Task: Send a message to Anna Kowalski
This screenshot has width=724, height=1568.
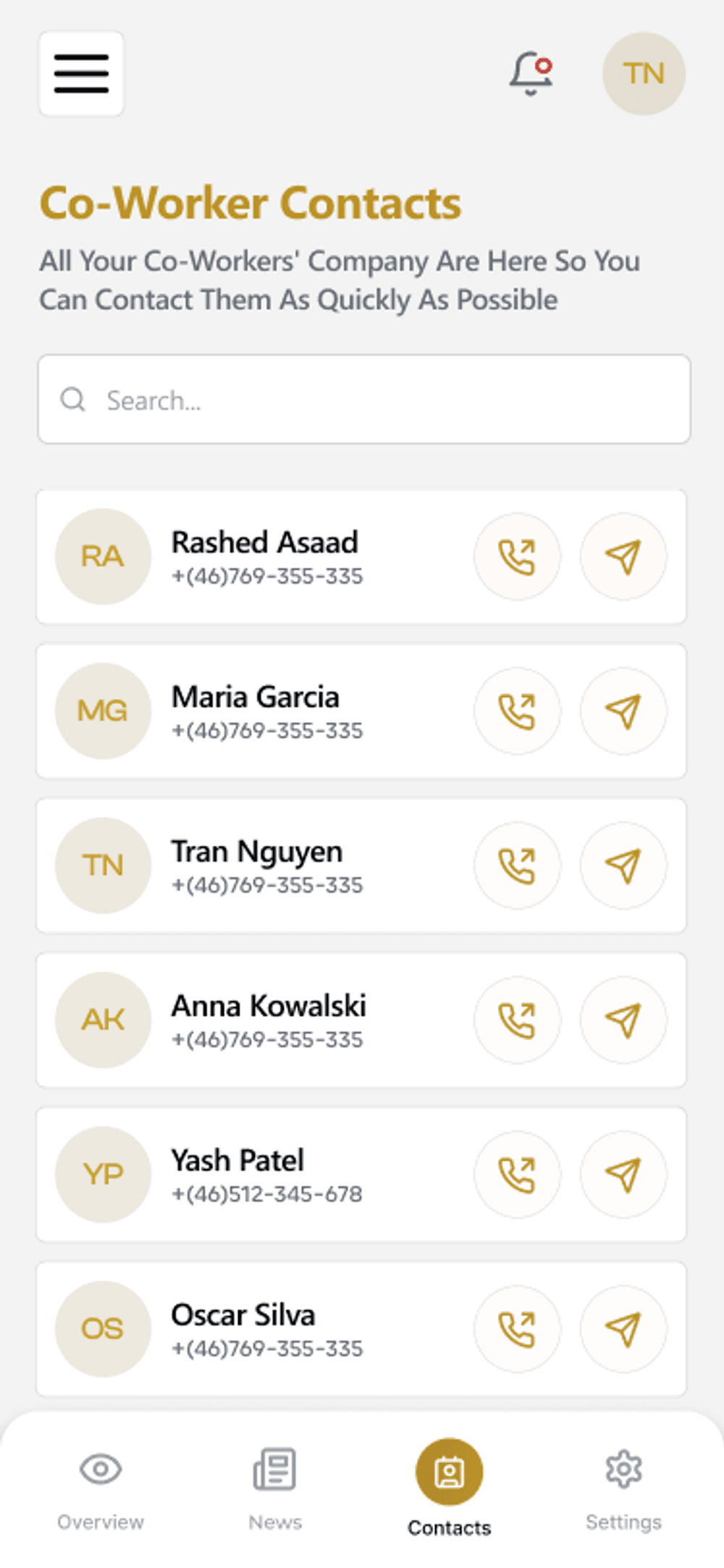Action: tap(623, 1020)
